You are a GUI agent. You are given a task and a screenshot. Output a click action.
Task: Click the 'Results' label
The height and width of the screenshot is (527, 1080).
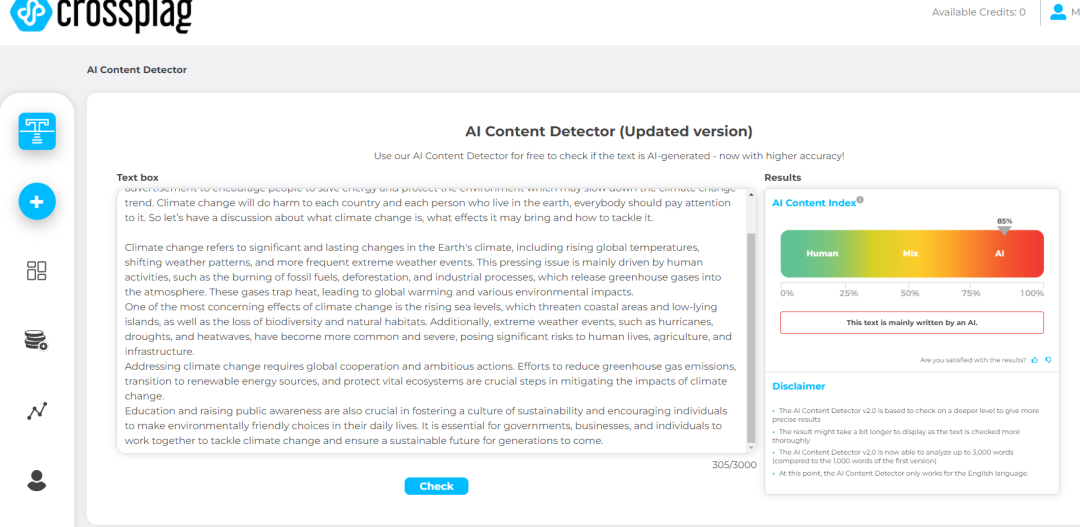pos(782,177)
